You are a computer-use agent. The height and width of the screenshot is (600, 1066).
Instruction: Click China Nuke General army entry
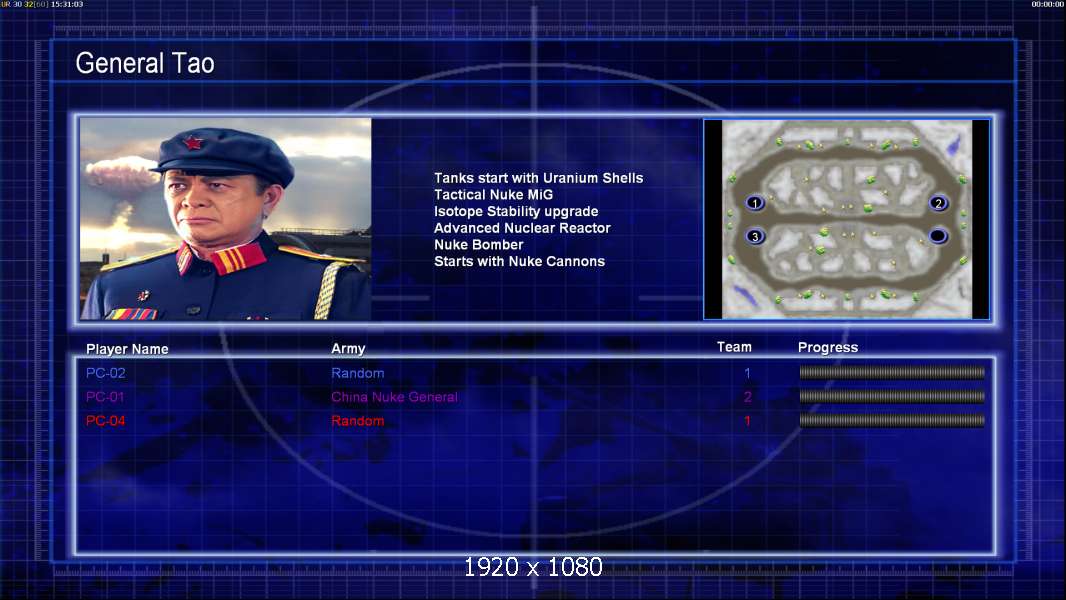394,397
